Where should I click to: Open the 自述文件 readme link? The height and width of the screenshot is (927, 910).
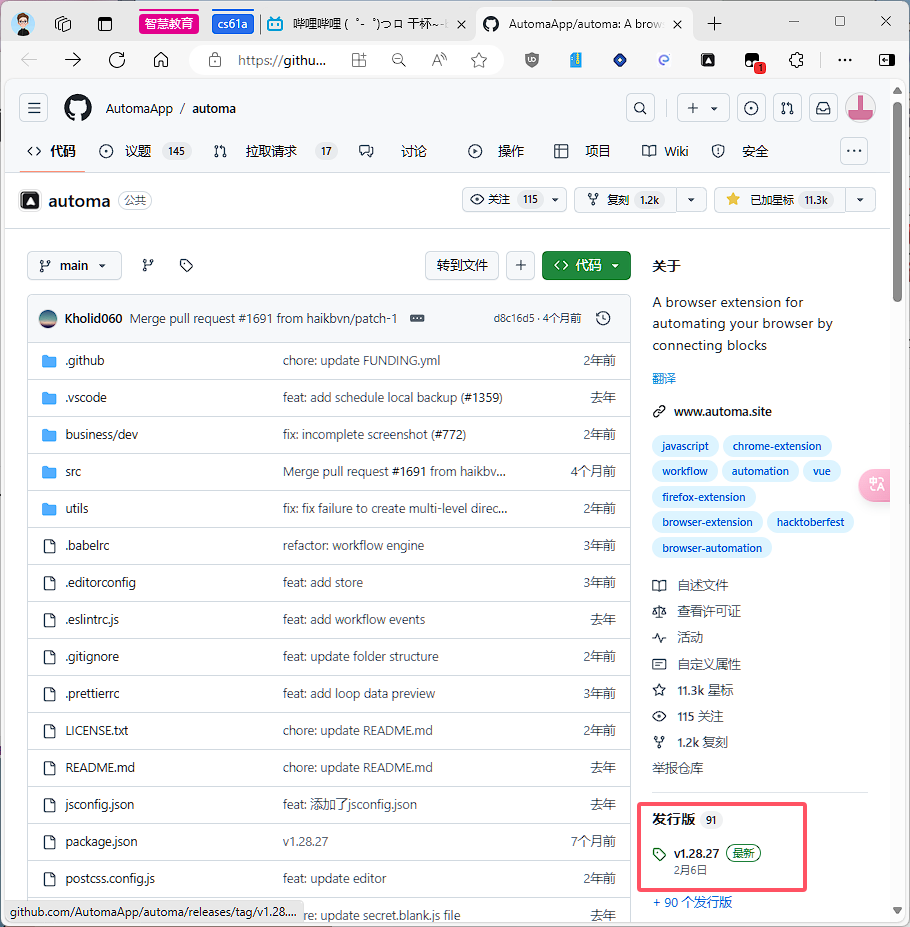(x=702, y=585)
